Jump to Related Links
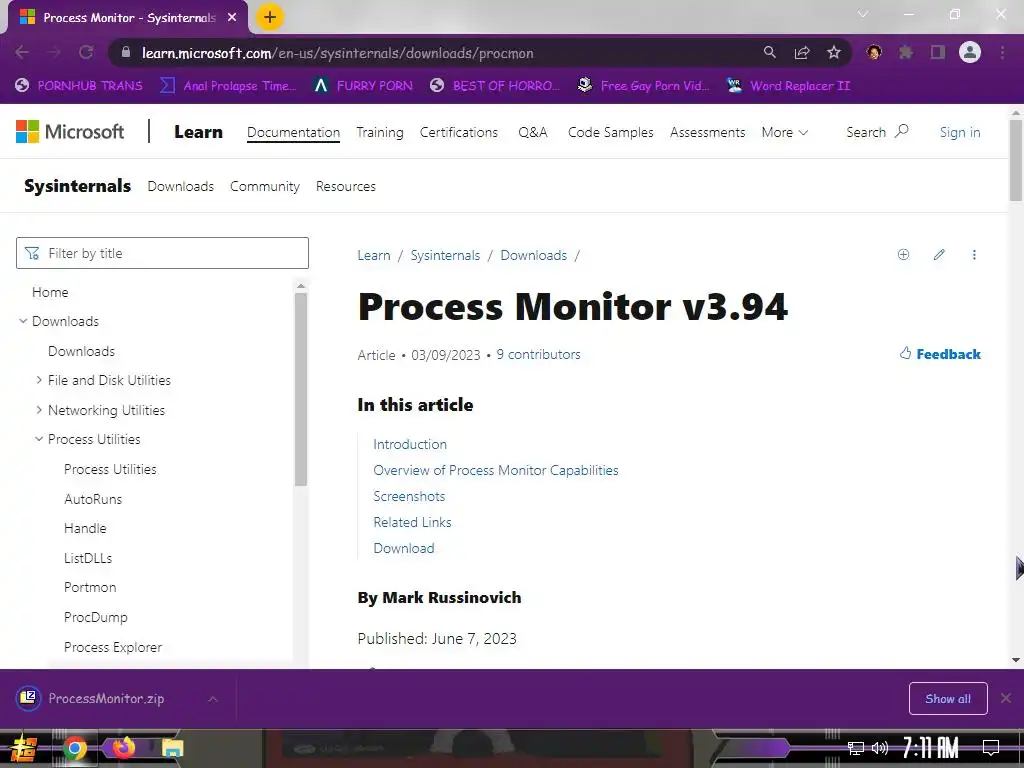 click(412, 522)
